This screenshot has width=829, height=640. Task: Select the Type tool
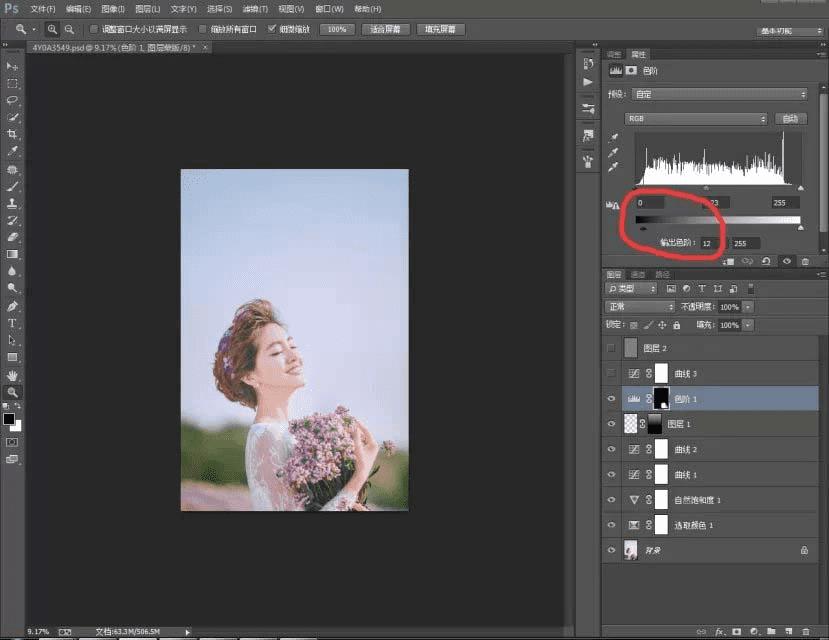click(13, 323)
